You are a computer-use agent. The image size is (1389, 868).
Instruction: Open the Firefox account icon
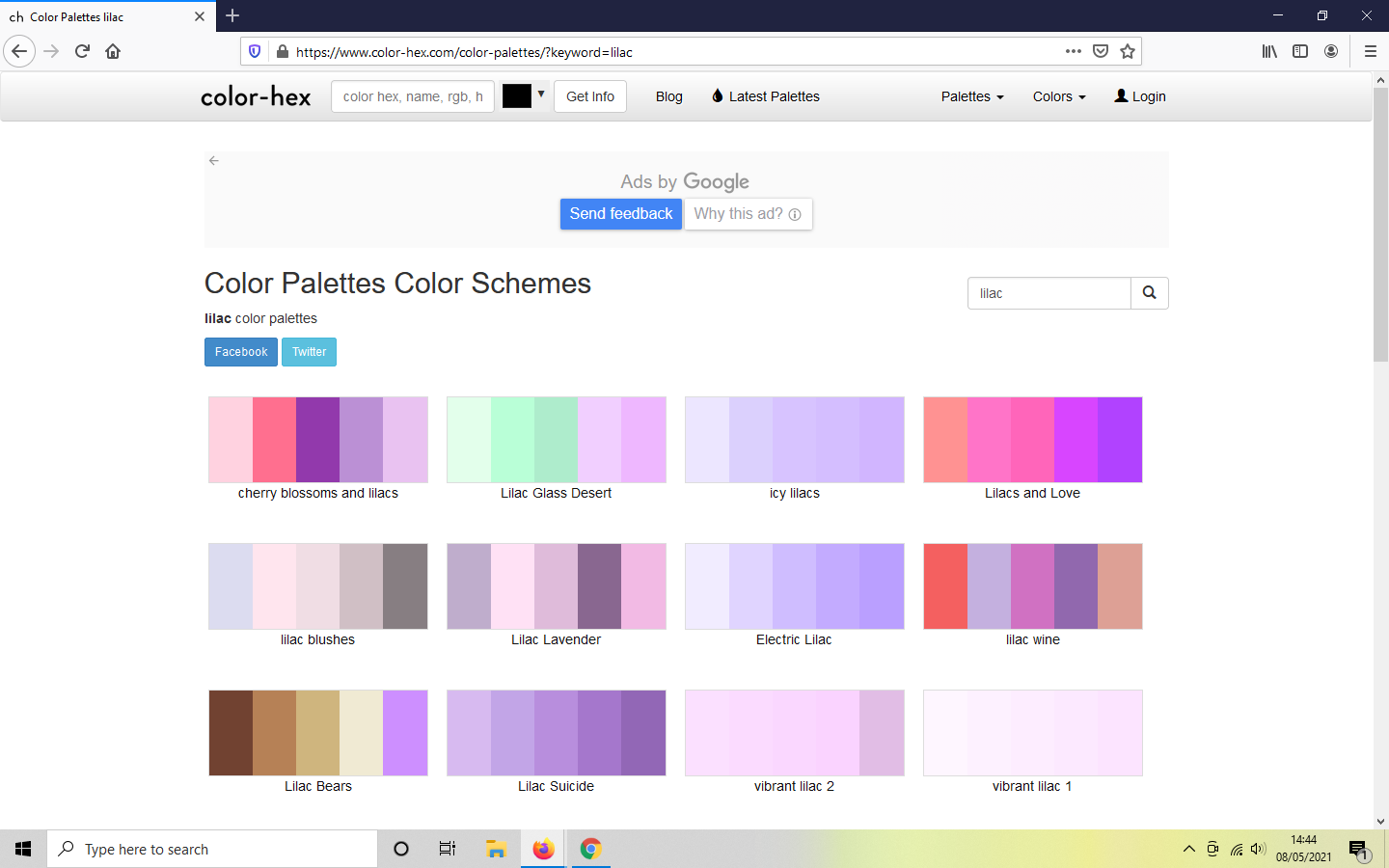tap(1331, 51)
